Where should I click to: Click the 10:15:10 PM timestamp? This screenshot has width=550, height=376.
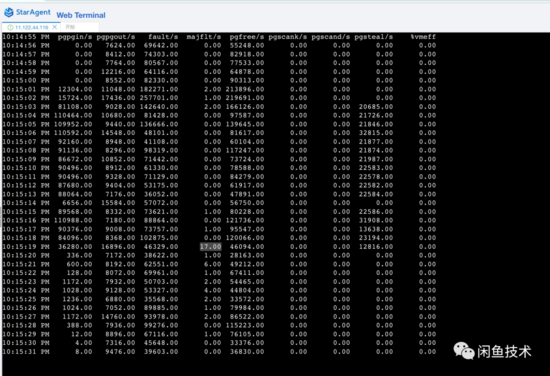[26, 168]
